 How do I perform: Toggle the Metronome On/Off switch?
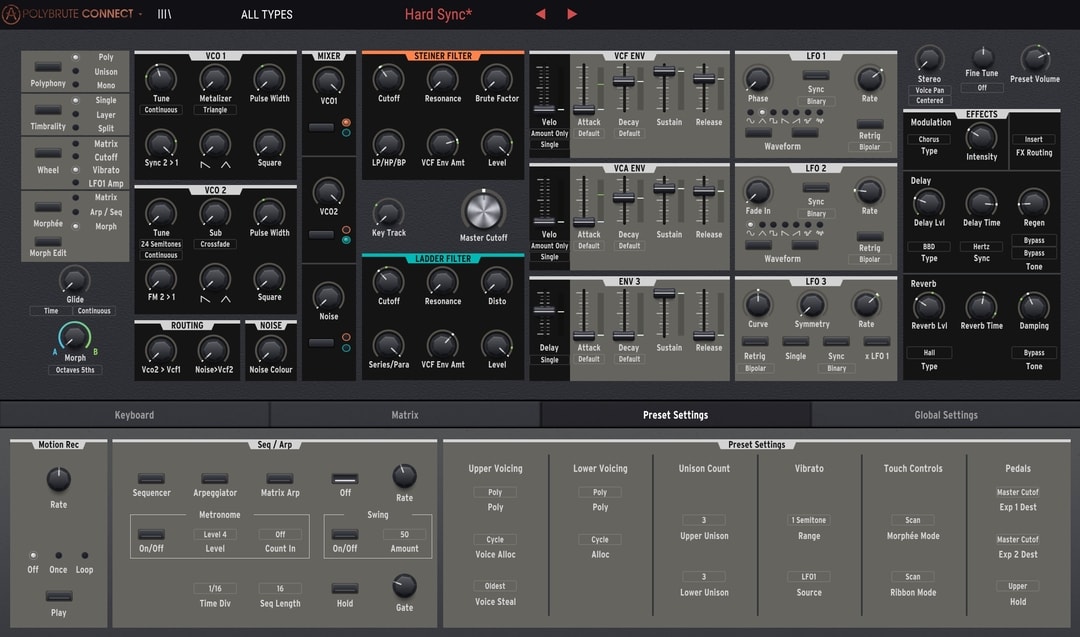pyautogui.click(x=151, y=534)
